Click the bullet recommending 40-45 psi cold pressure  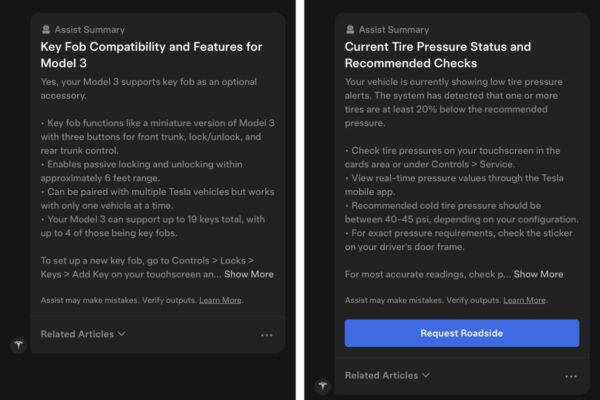point(461,212)
